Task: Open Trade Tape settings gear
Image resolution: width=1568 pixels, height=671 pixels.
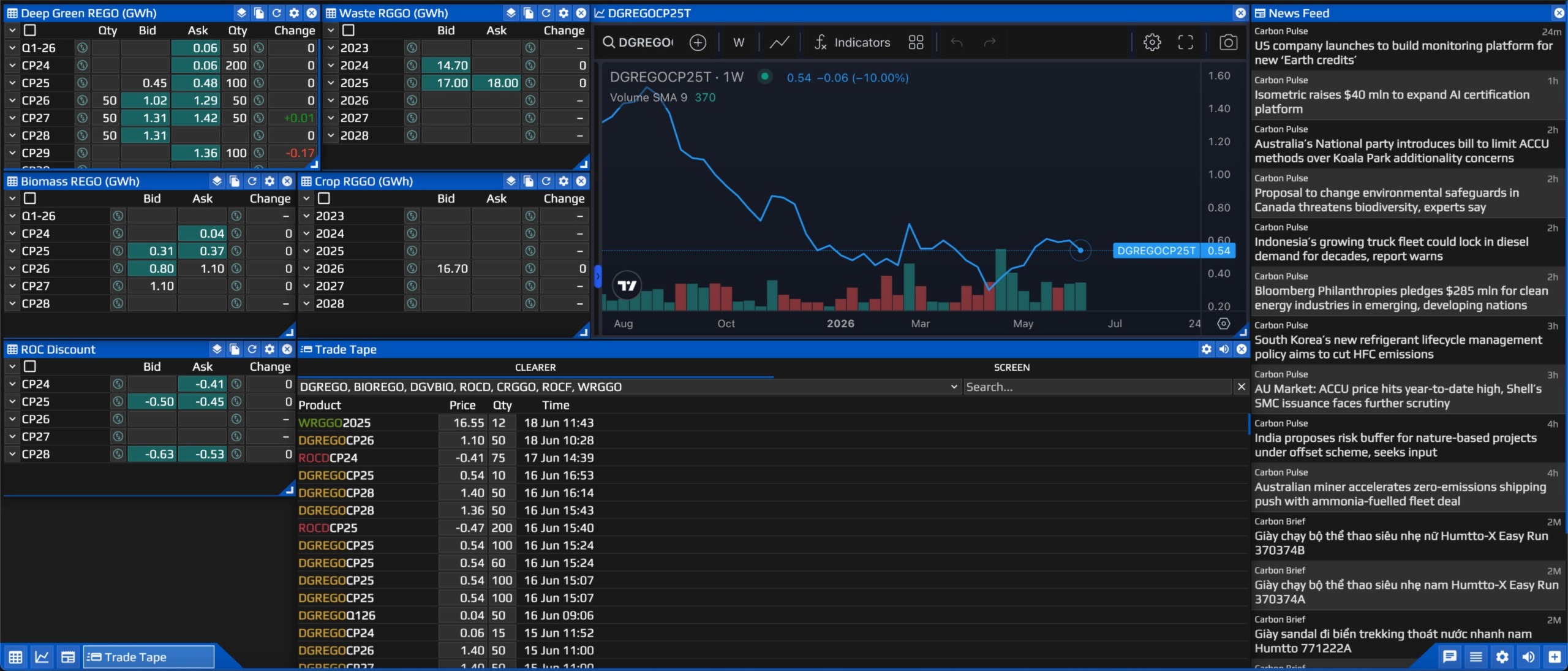Action: 1207,349
